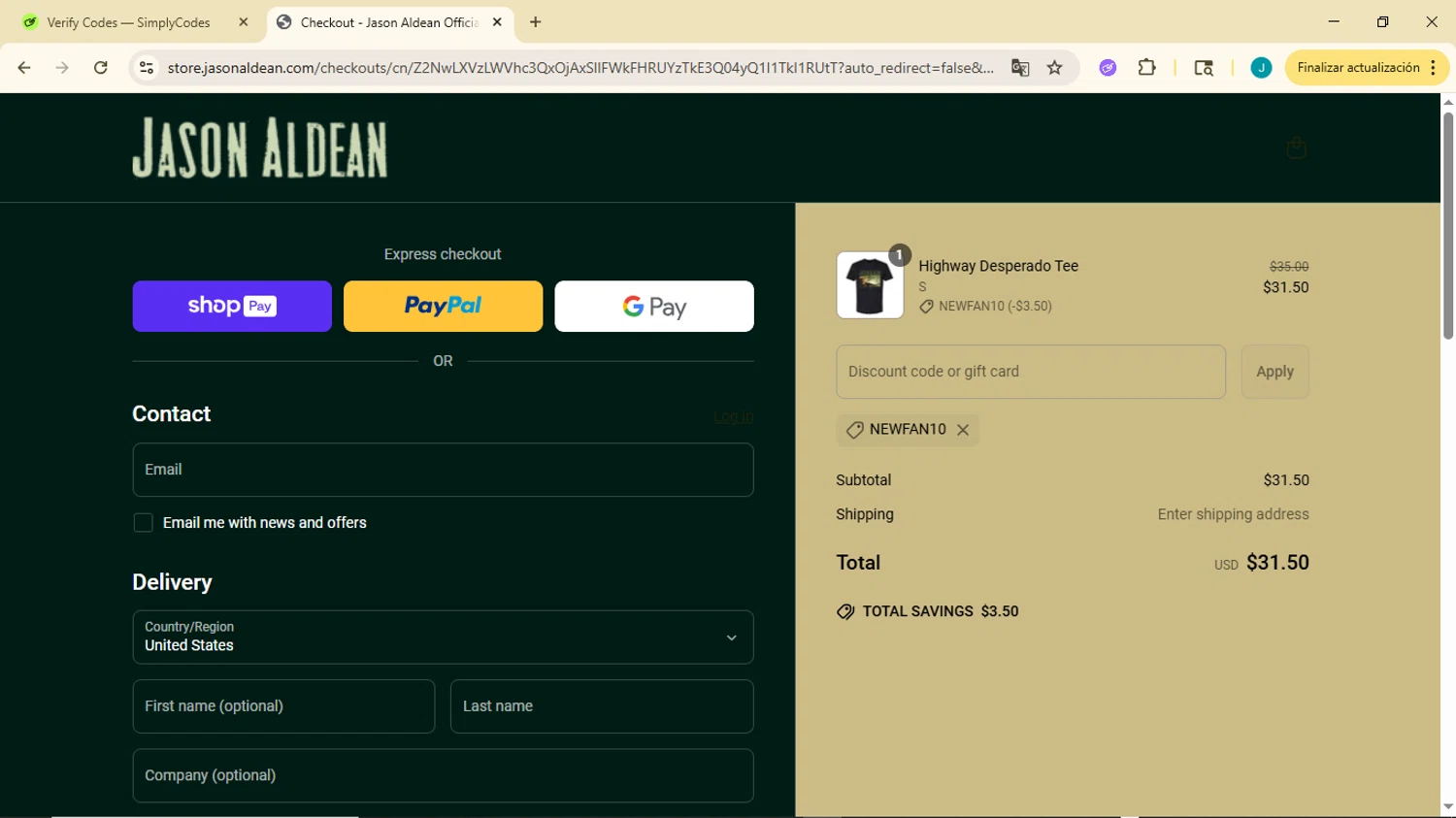Pay with Shop Pay button
The width and height of the screenshot is (1456, 818).
pos(232,307)
